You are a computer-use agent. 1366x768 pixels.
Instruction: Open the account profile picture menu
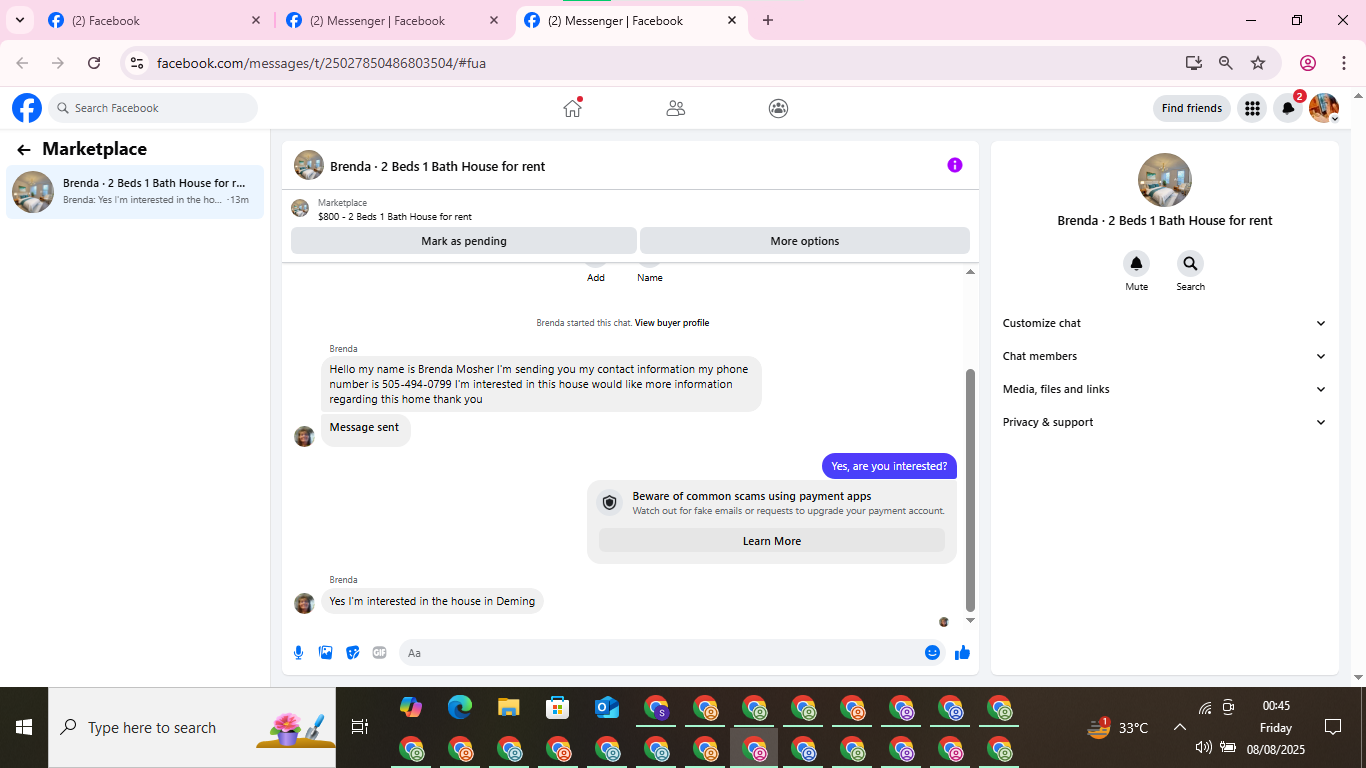click(x=1324, y=108)
